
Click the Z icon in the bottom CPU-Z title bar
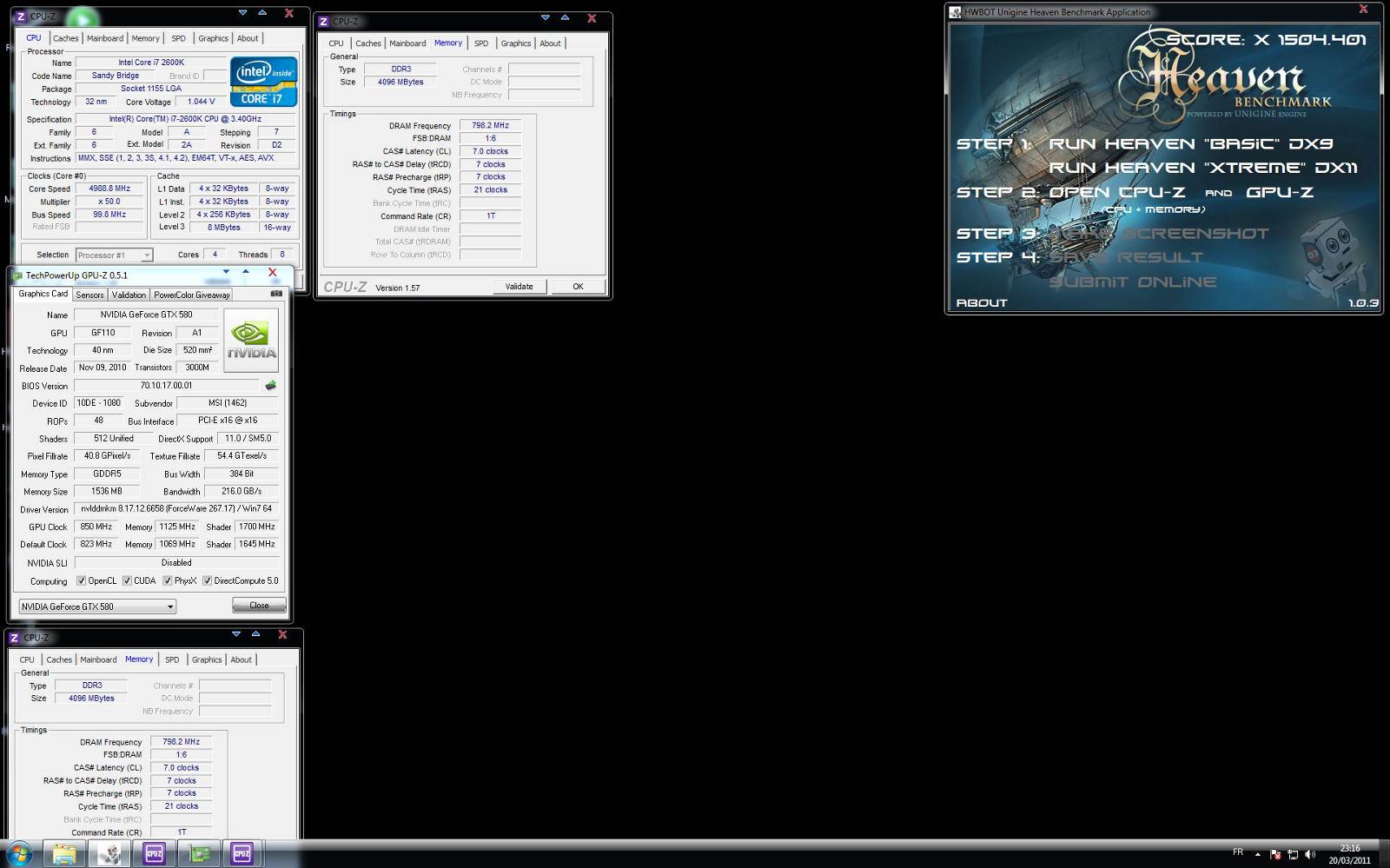(x=14, y=637)
